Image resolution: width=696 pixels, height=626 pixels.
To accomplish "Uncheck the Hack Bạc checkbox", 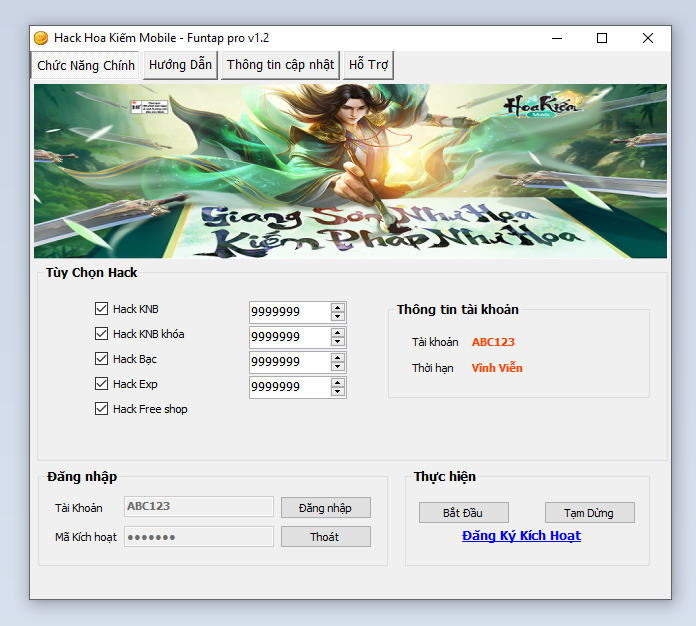I will pyautogui.click(x=101, y=359).
